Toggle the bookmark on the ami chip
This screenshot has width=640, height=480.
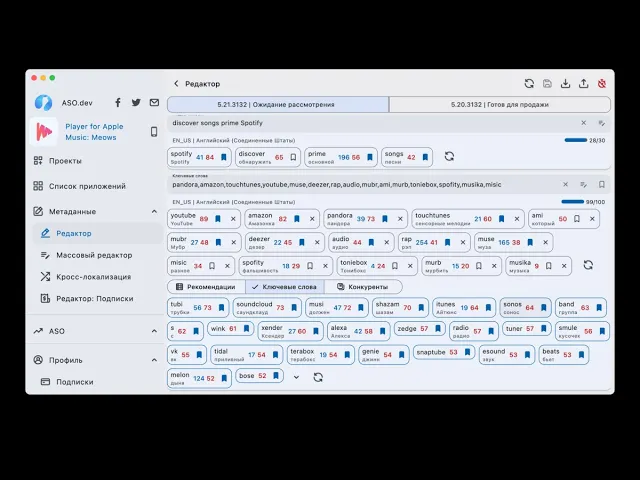click(577, 219)
